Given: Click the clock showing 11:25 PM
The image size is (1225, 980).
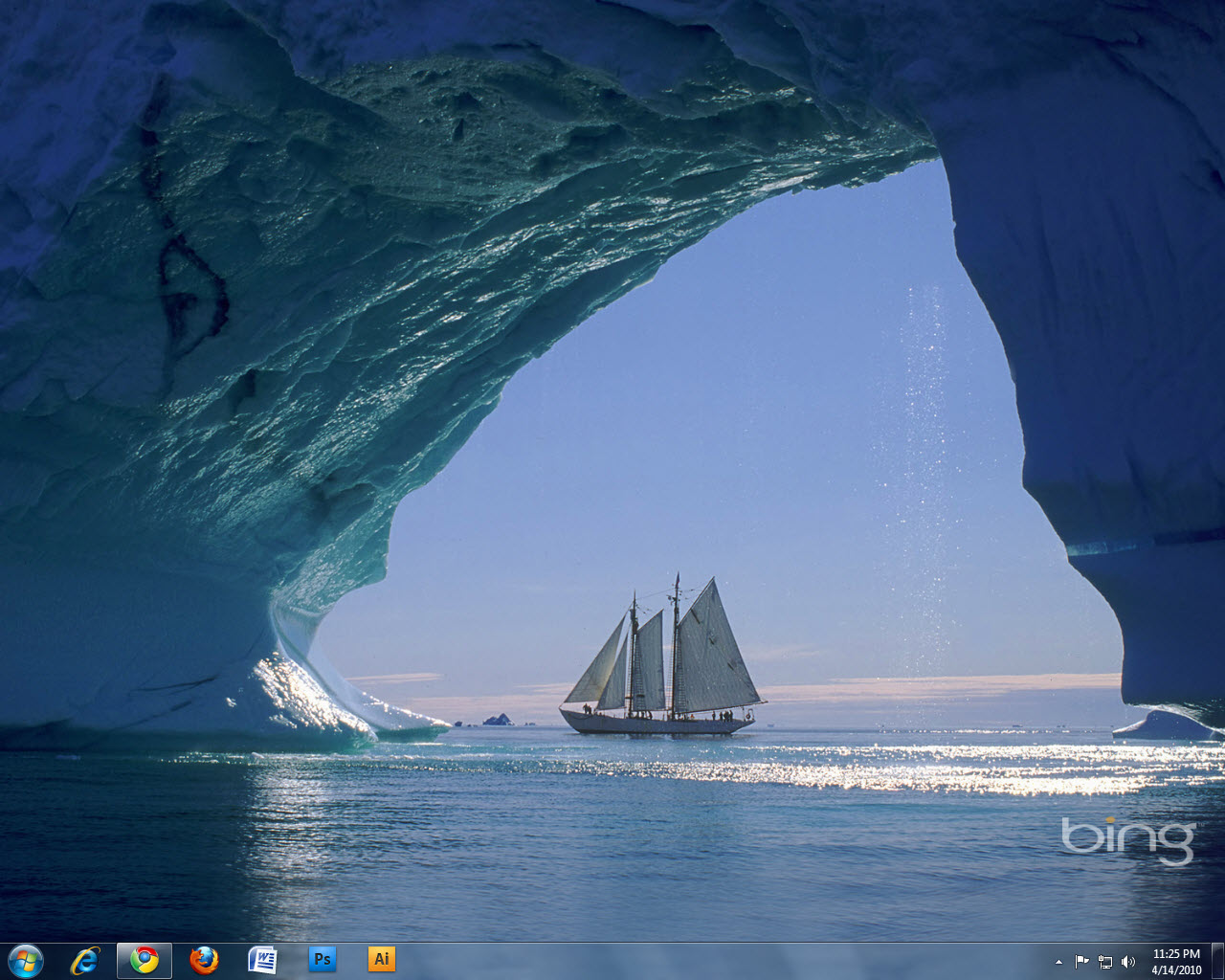Looking at the screenshot, I should 1175,953.
